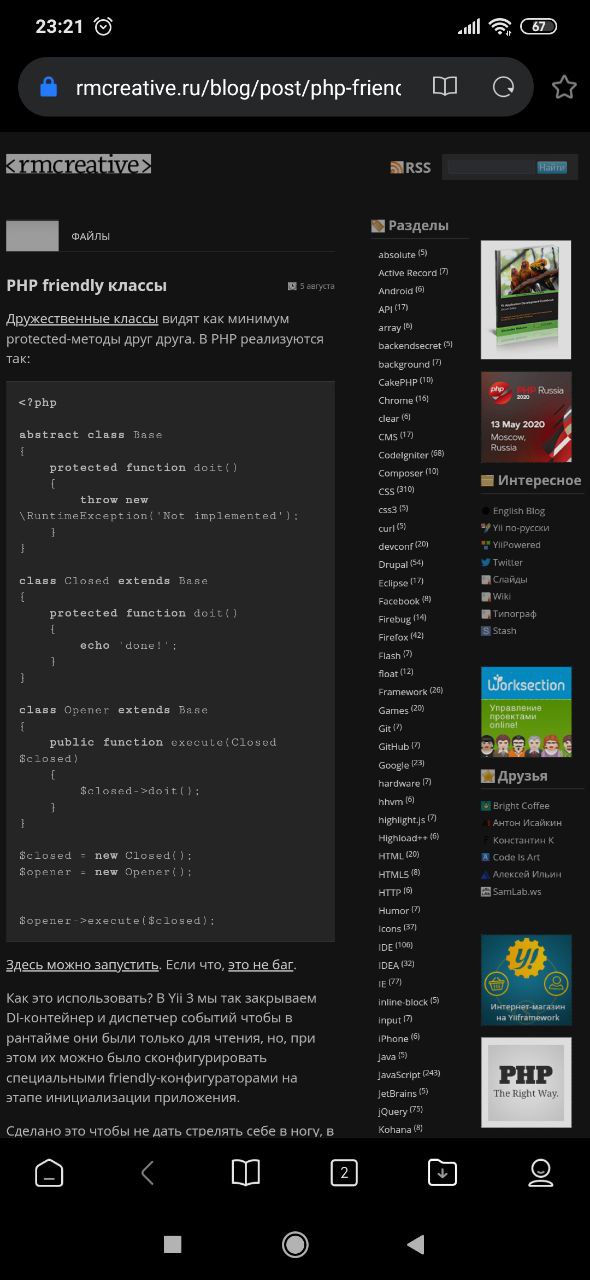Open the CSS category with 310 posts
Viewport: 590px width, 1280px height.
[386, 491]
